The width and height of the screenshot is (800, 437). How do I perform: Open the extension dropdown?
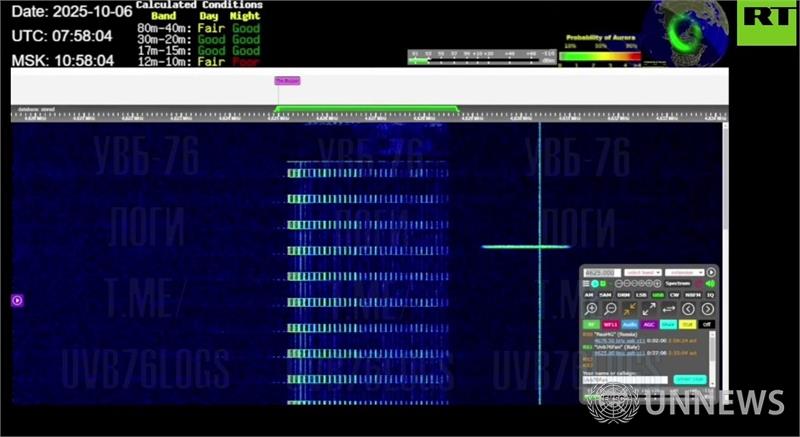pyautogui.click(x=684, y=272)
